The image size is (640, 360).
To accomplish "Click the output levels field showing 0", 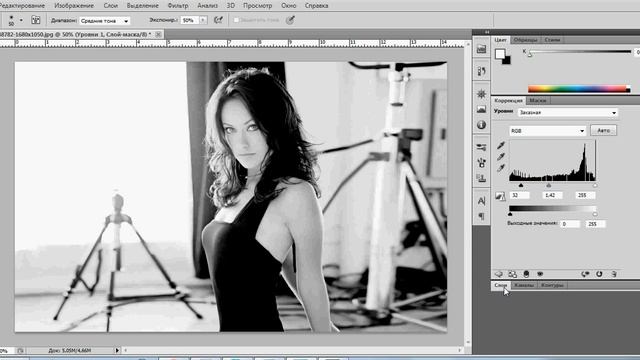I will tap(570, 224).
